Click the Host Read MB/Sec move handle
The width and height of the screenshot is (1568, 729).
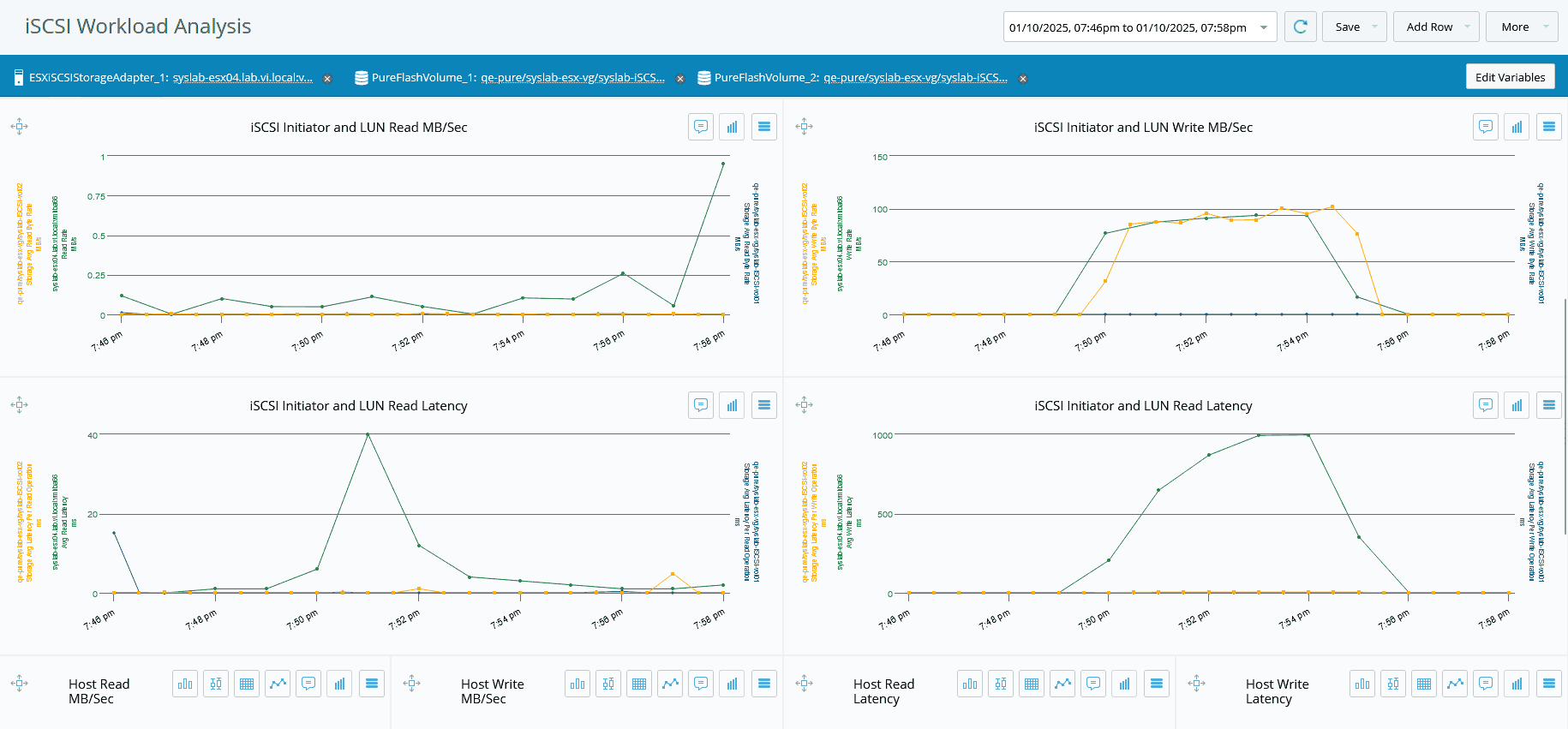tap(19, 684)
